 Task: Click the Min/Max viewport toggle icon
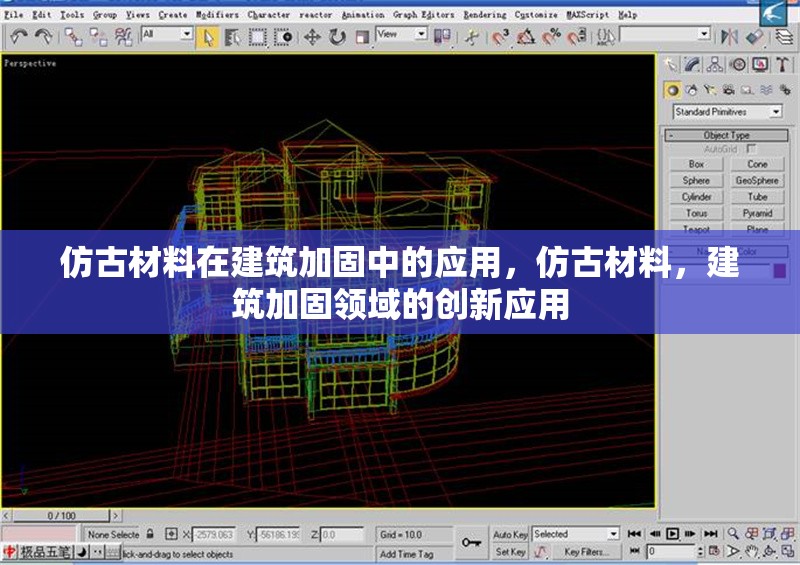click(x=788, y=551)
